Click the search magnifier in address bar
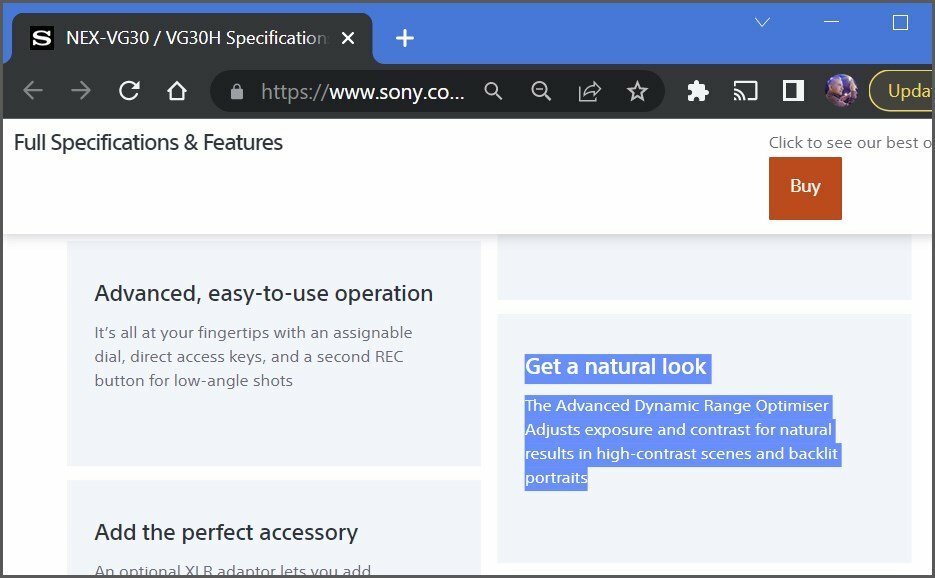935x578 pixels. 493,91
